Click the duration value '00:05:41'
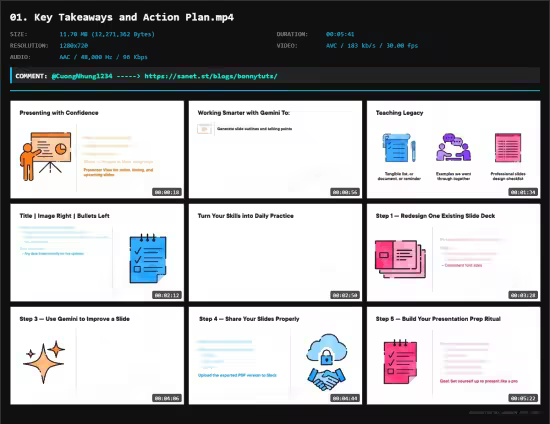 tap(340, 34)
